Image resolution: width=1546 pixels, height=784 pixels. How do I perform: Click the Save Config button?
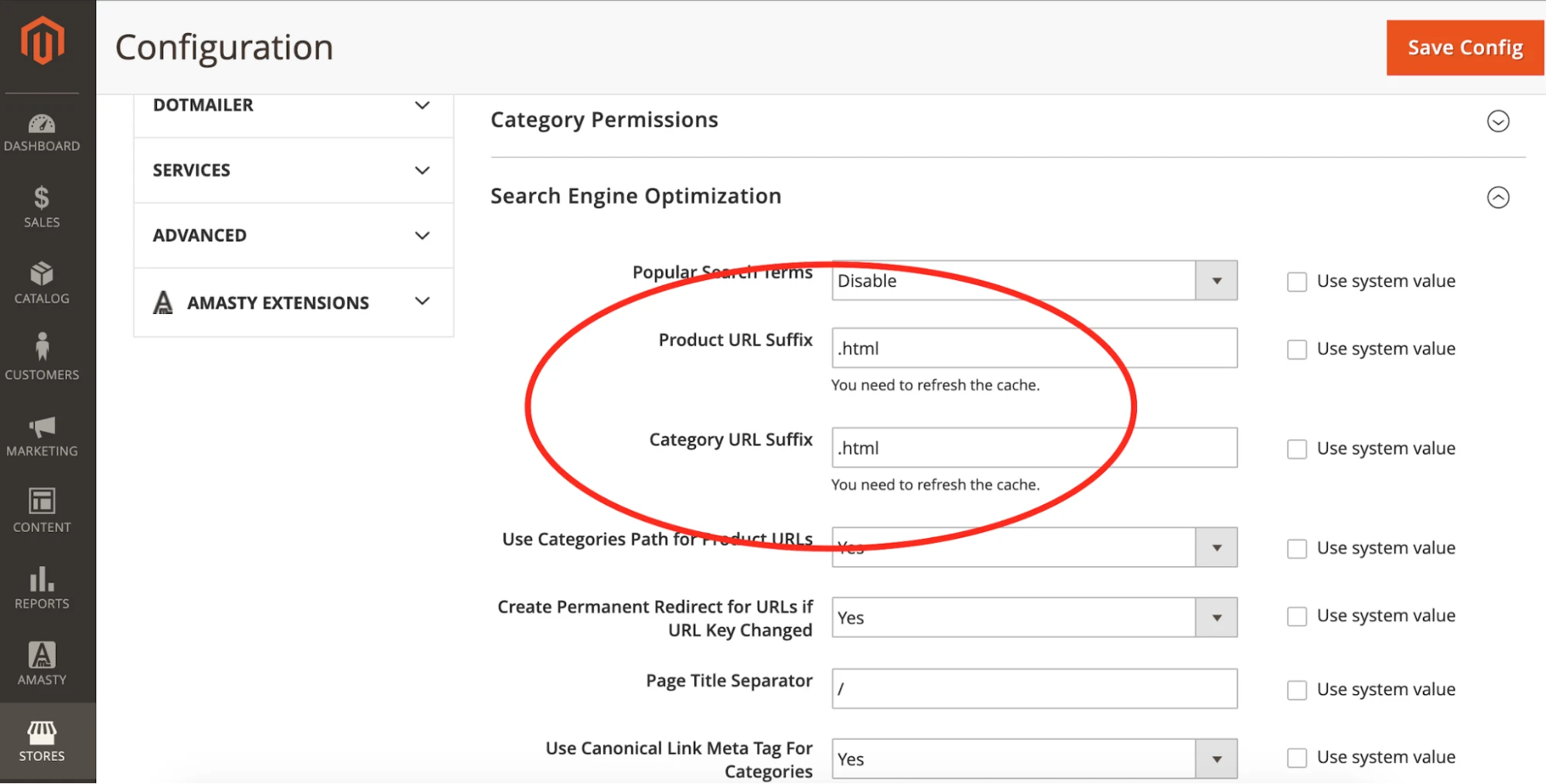(1463, 47)
